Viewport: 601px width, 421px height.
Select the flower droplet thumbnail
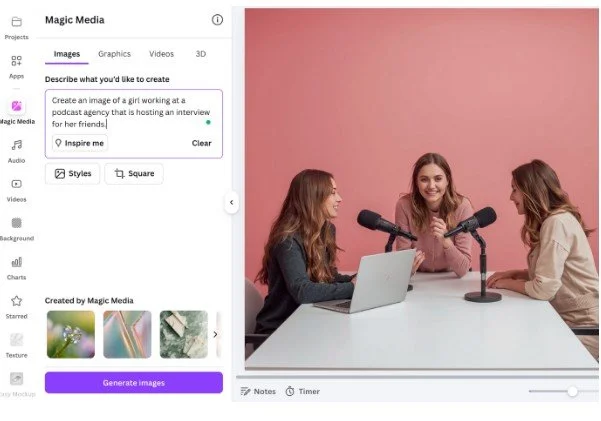71,334
